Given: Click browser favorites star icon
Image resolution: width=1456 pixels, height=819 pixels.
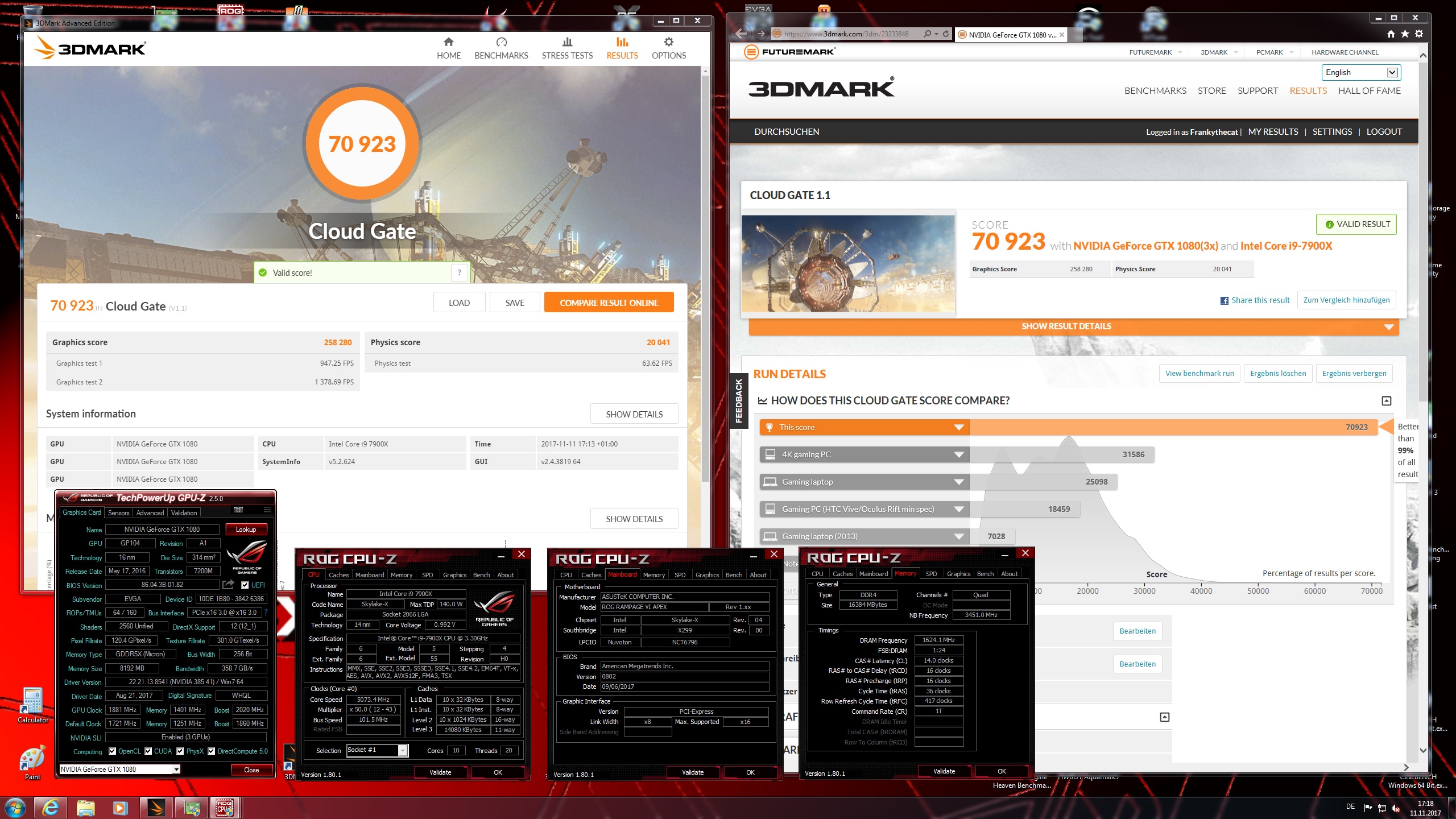Looking at the screenshot, I should 1405,34.
